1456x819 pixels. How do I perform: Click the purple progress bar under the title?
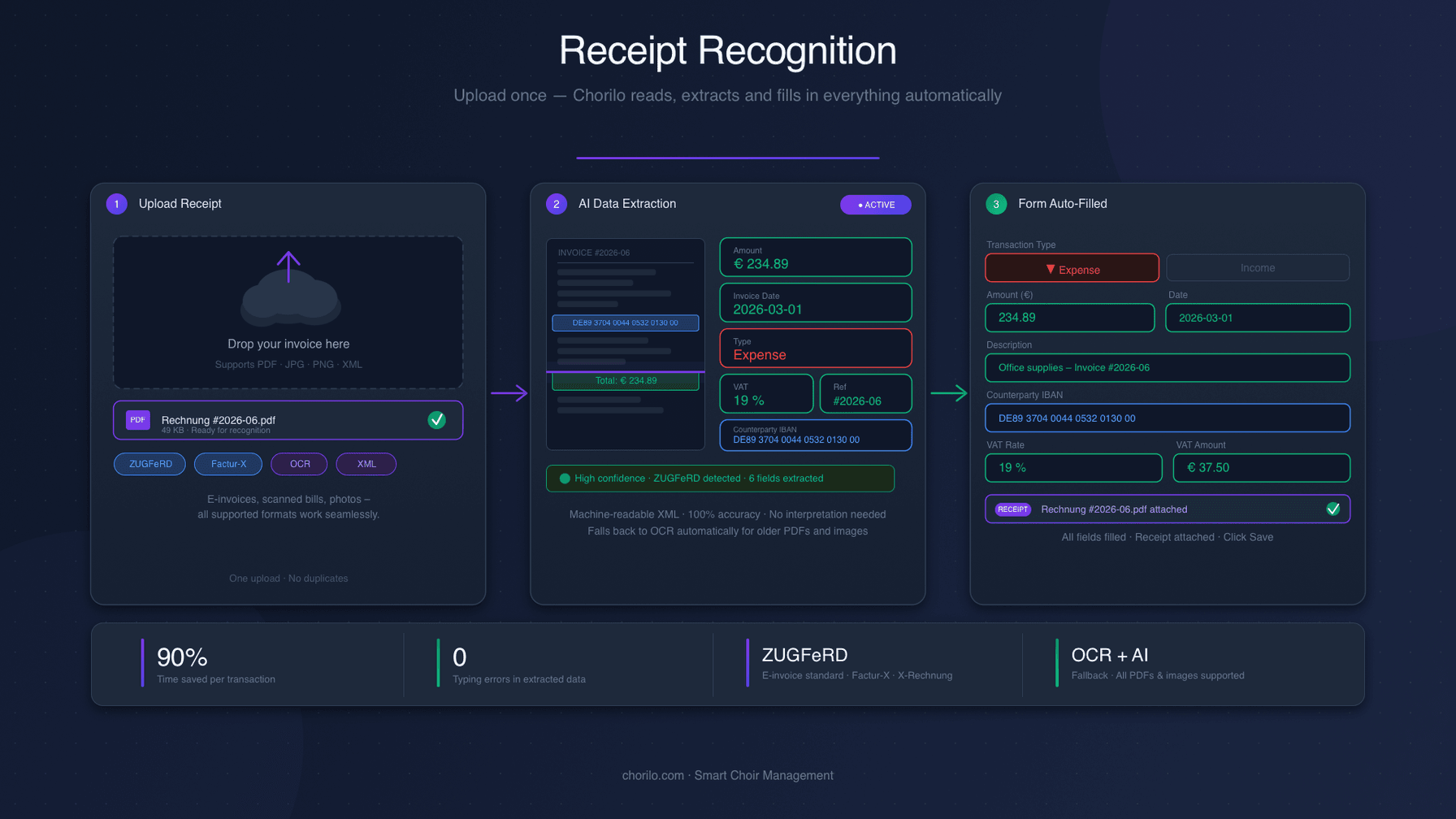[x=728, y=157]
